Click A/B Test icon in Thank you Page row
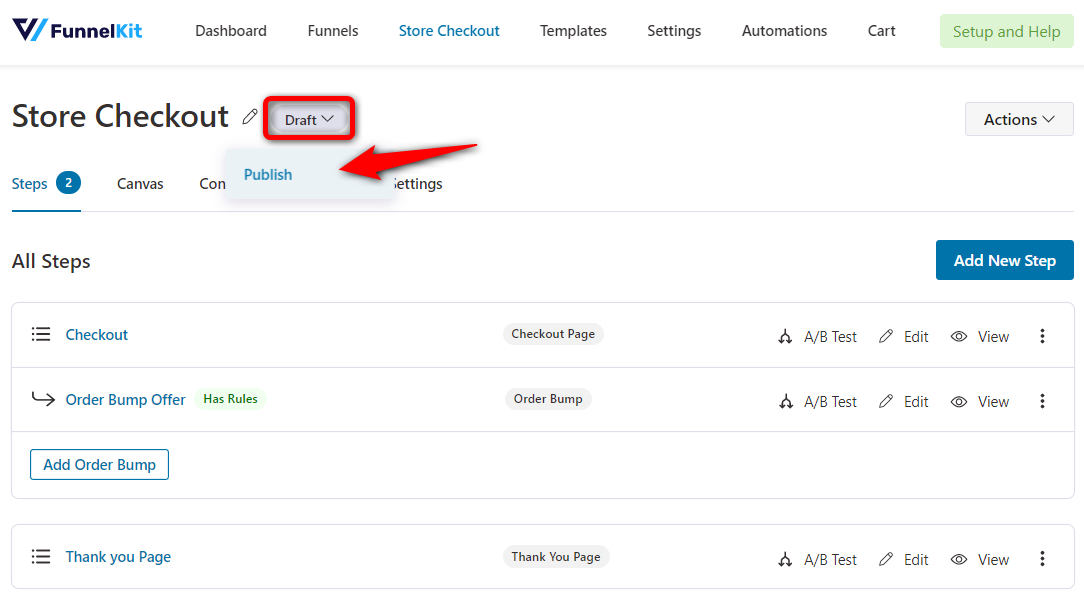1084x599 pixels. click(785, 560)
